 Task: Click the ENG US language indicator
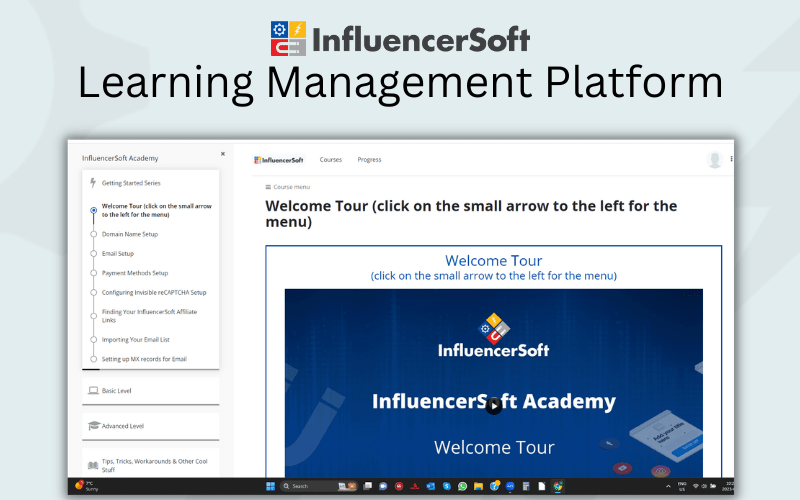(x=682, y=486)
